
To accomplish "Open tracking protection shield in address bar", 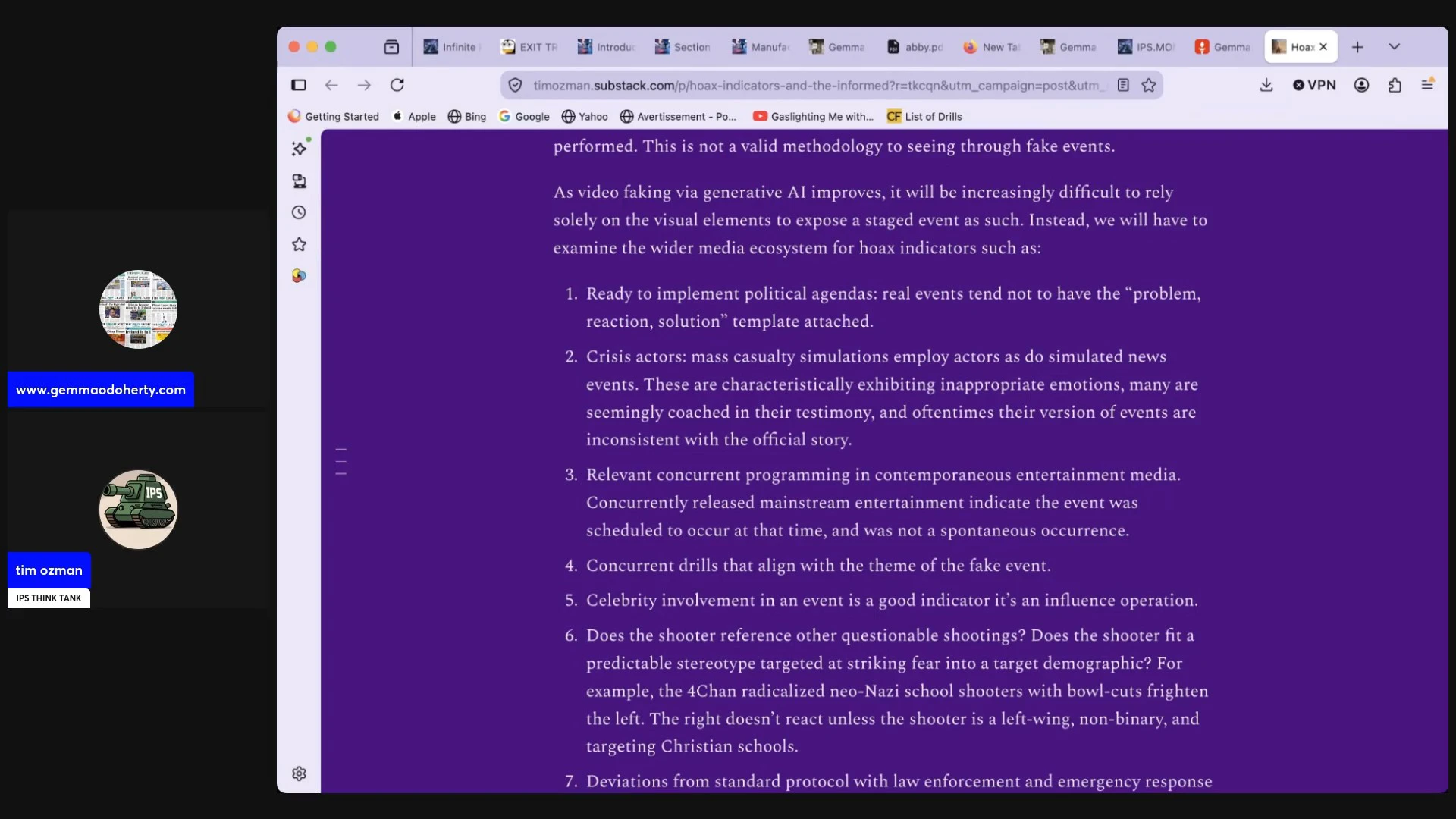I will tap(515, 86).
